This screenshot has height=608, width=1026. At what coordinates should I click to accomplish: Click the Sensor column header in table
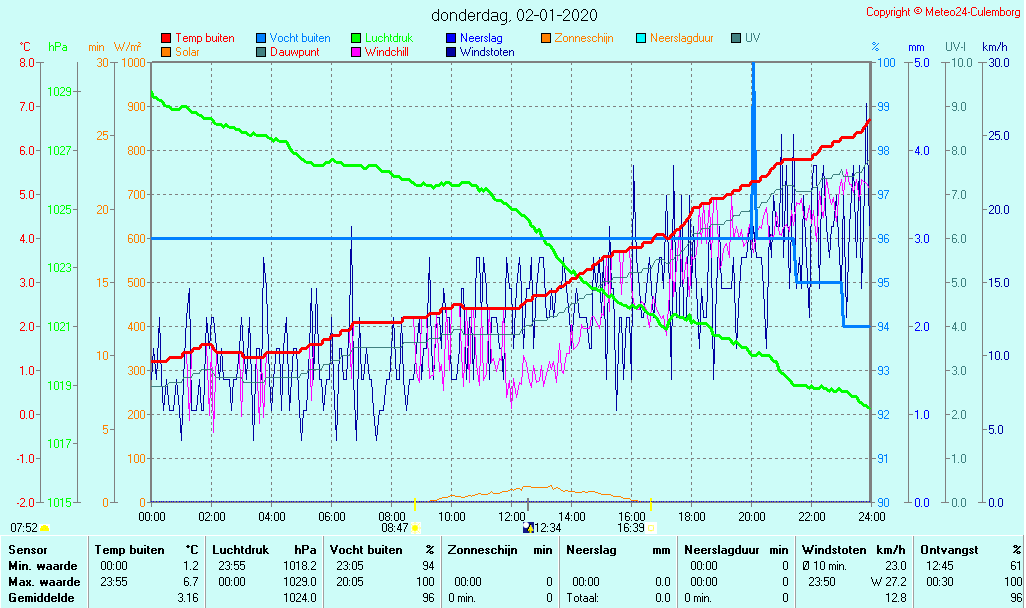point(27,550)
